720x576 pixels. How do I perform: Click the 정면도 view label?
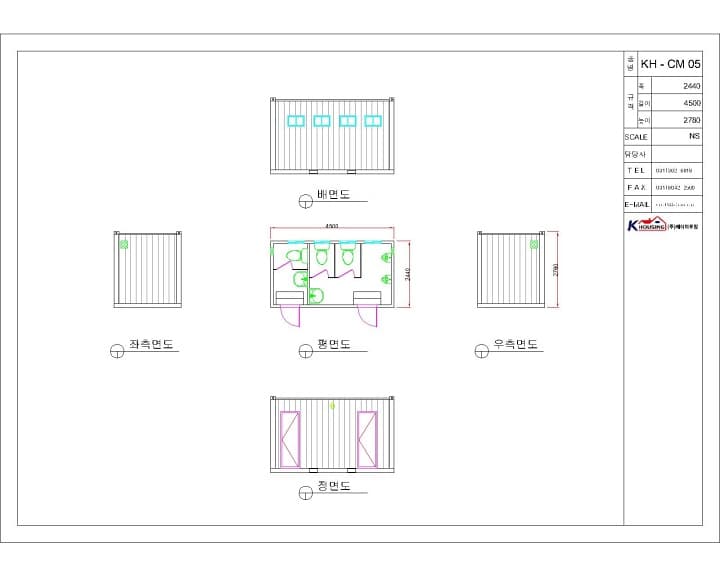(x=334, y=486)
